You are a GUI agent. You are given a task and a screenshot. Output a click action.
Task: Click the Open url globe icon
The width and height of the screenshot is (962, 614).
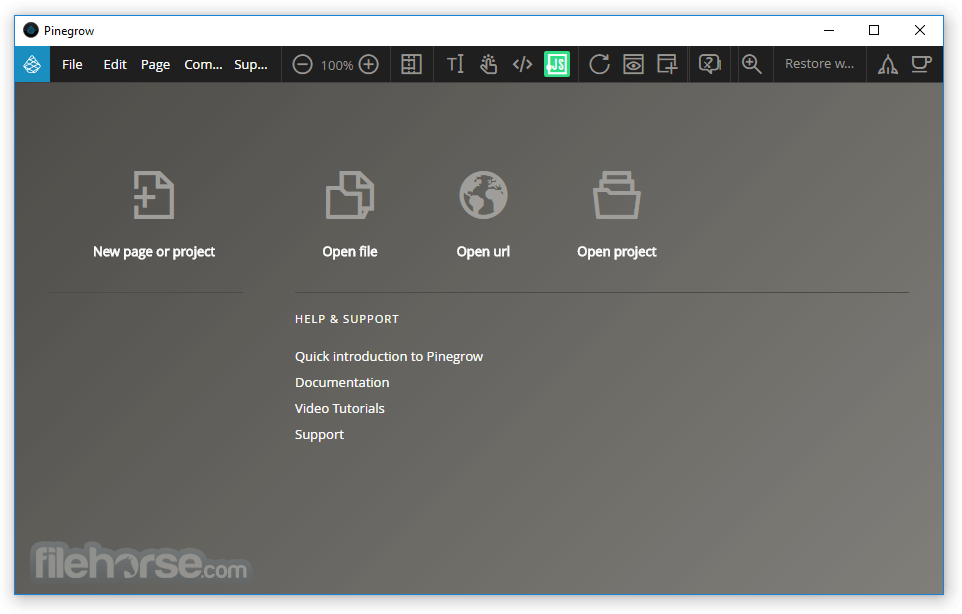[x=483, y=195]
